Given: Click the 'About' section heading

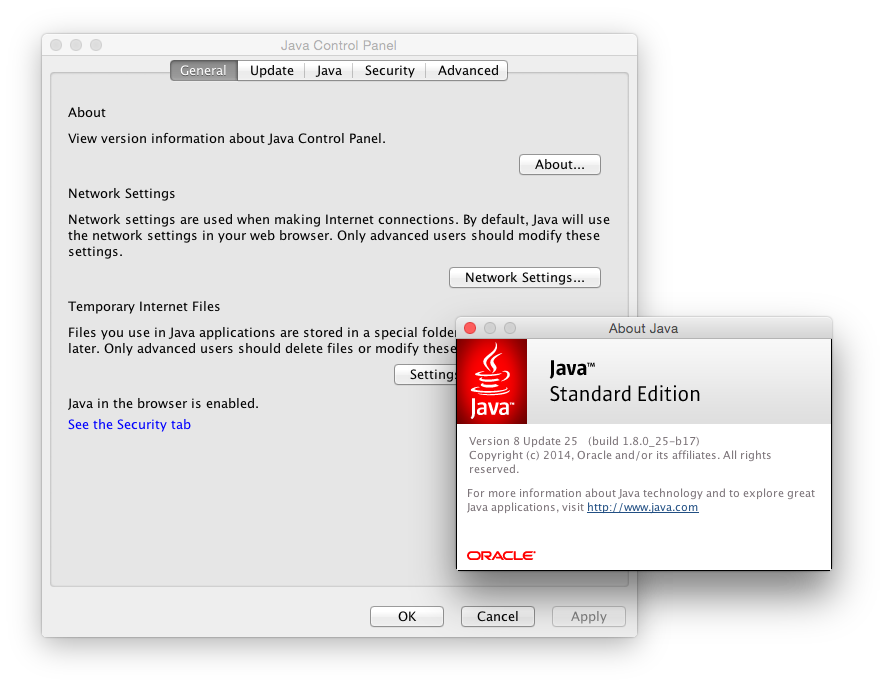Looking at the screenshot, I should [87, 112].
